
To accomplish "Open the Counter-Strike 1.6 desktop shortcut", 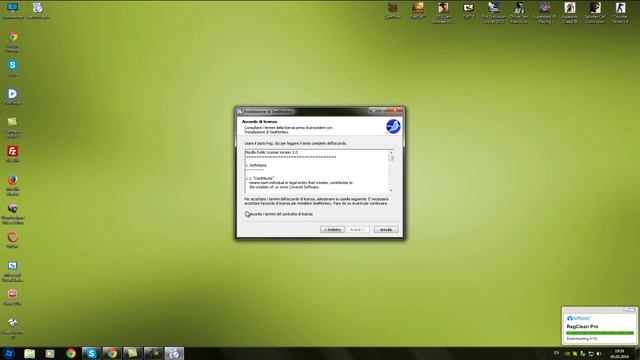I will 620,12.
